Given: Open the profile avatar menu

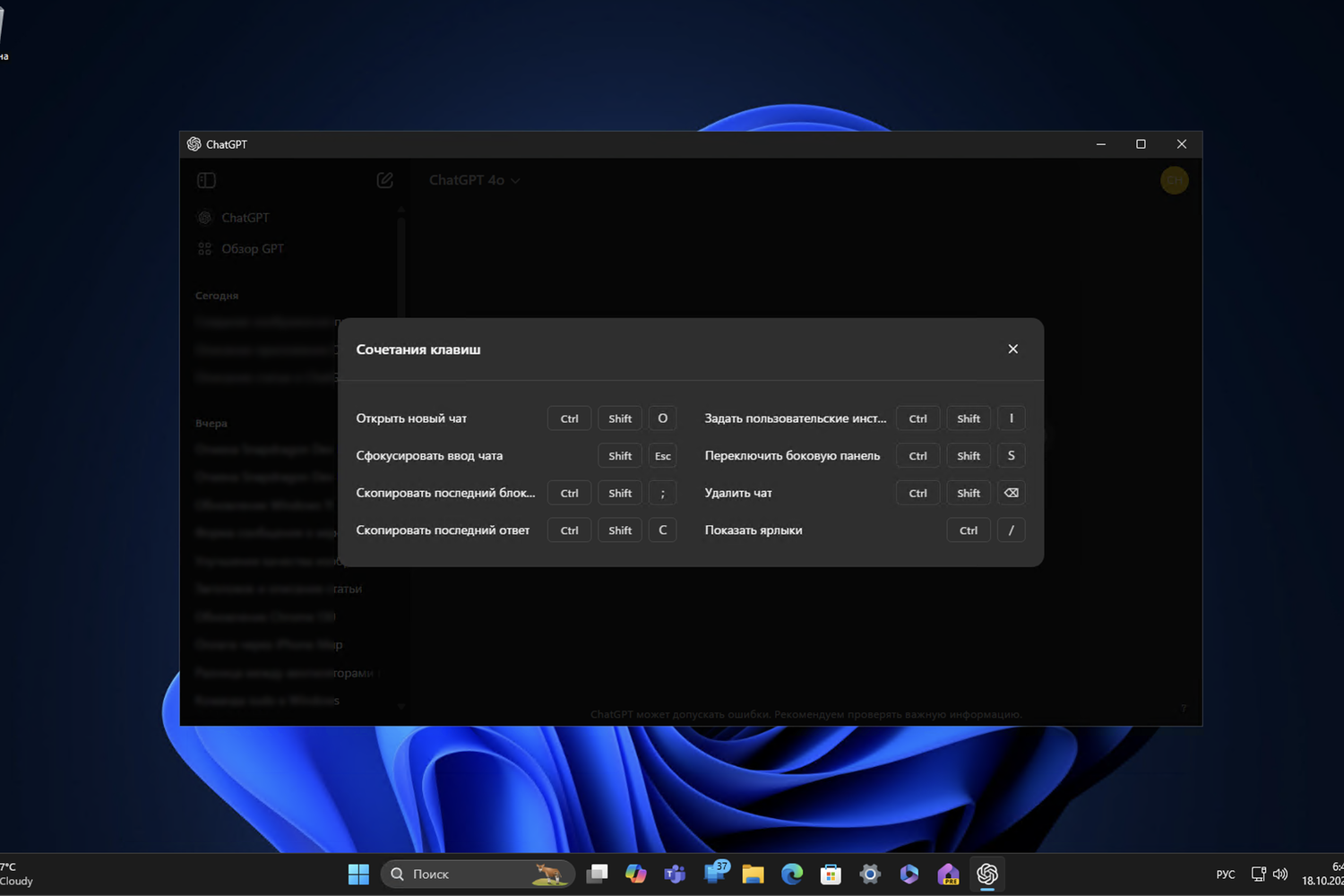Looking at the screenshot, I should point(1174,180).
